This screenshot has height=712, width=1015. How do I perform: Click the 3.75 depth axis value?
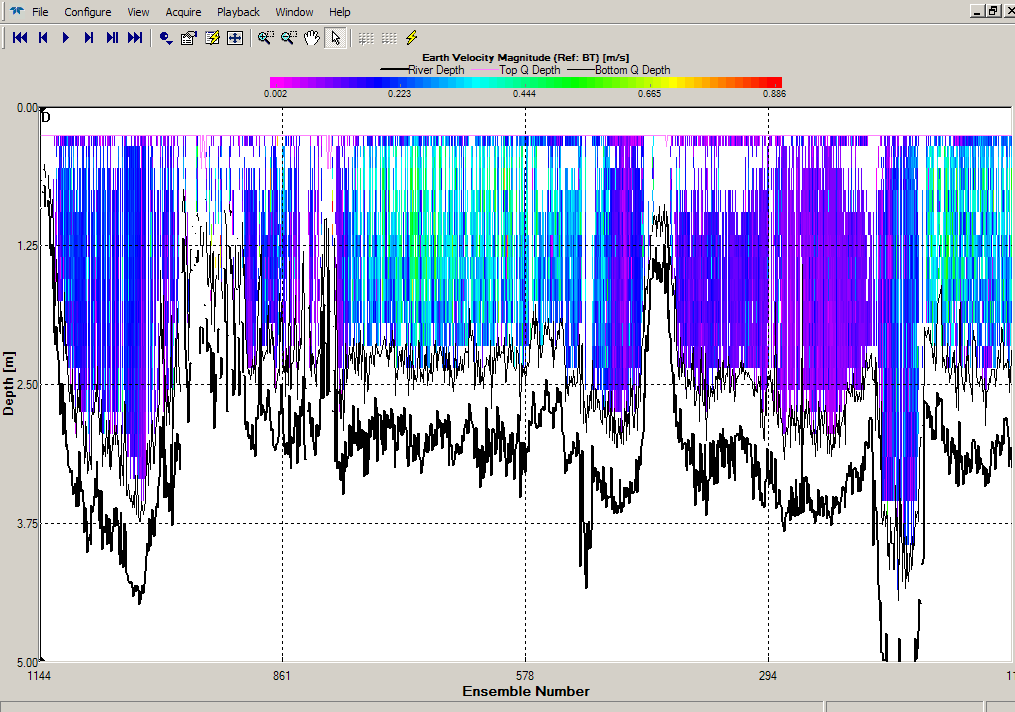coord(27,524)
